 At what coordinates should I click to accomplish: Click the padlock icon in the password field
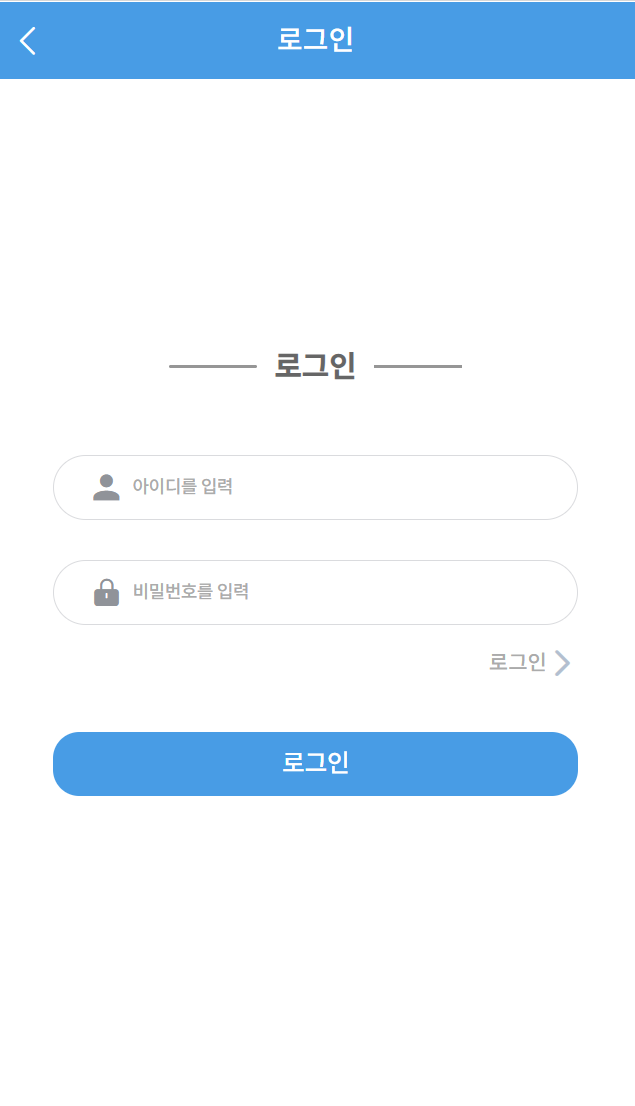pyautogui.click(x=106, y=592)
